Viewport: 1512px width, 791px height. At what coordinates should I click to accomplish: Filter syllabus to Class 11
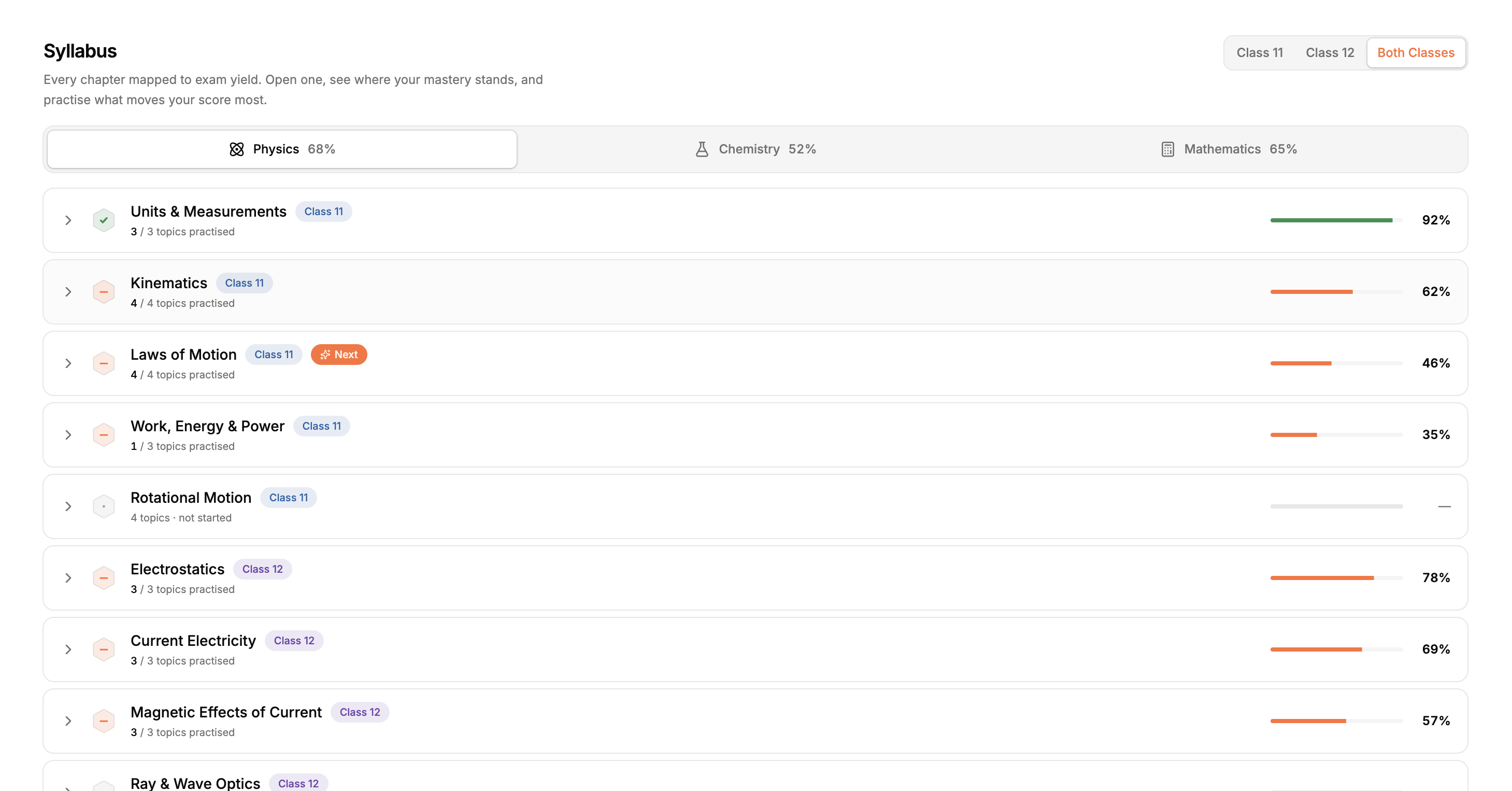tap(1260, 53)
